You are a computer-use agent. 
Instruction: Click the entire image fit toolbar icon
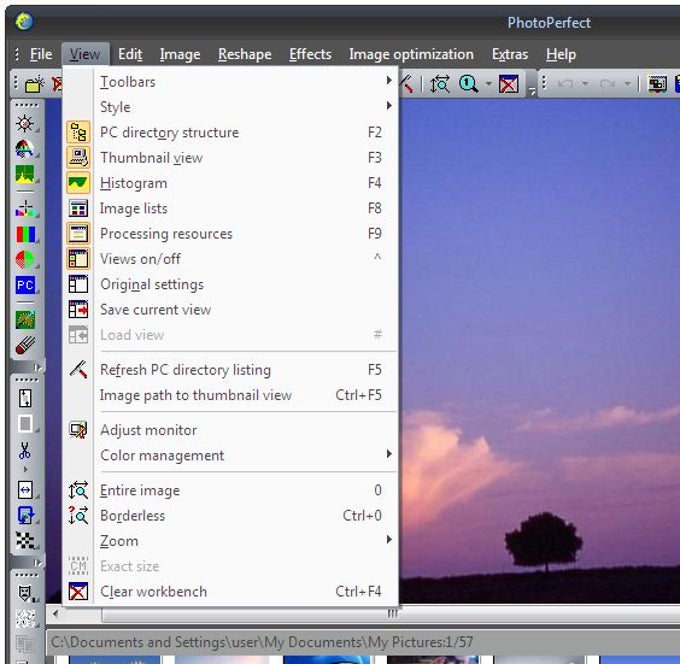pyautogui.click(x=440, y=84)
